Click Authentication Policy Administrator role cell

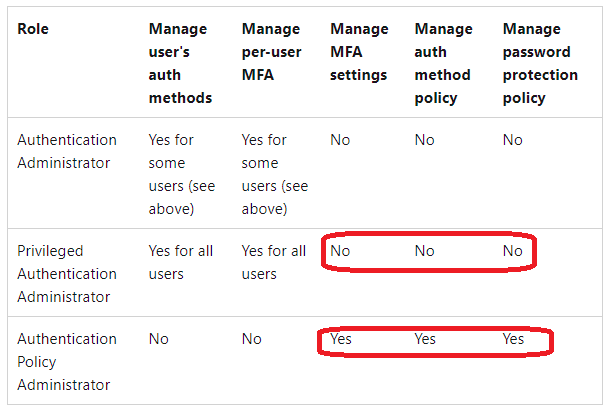click(x=67, y=362)
